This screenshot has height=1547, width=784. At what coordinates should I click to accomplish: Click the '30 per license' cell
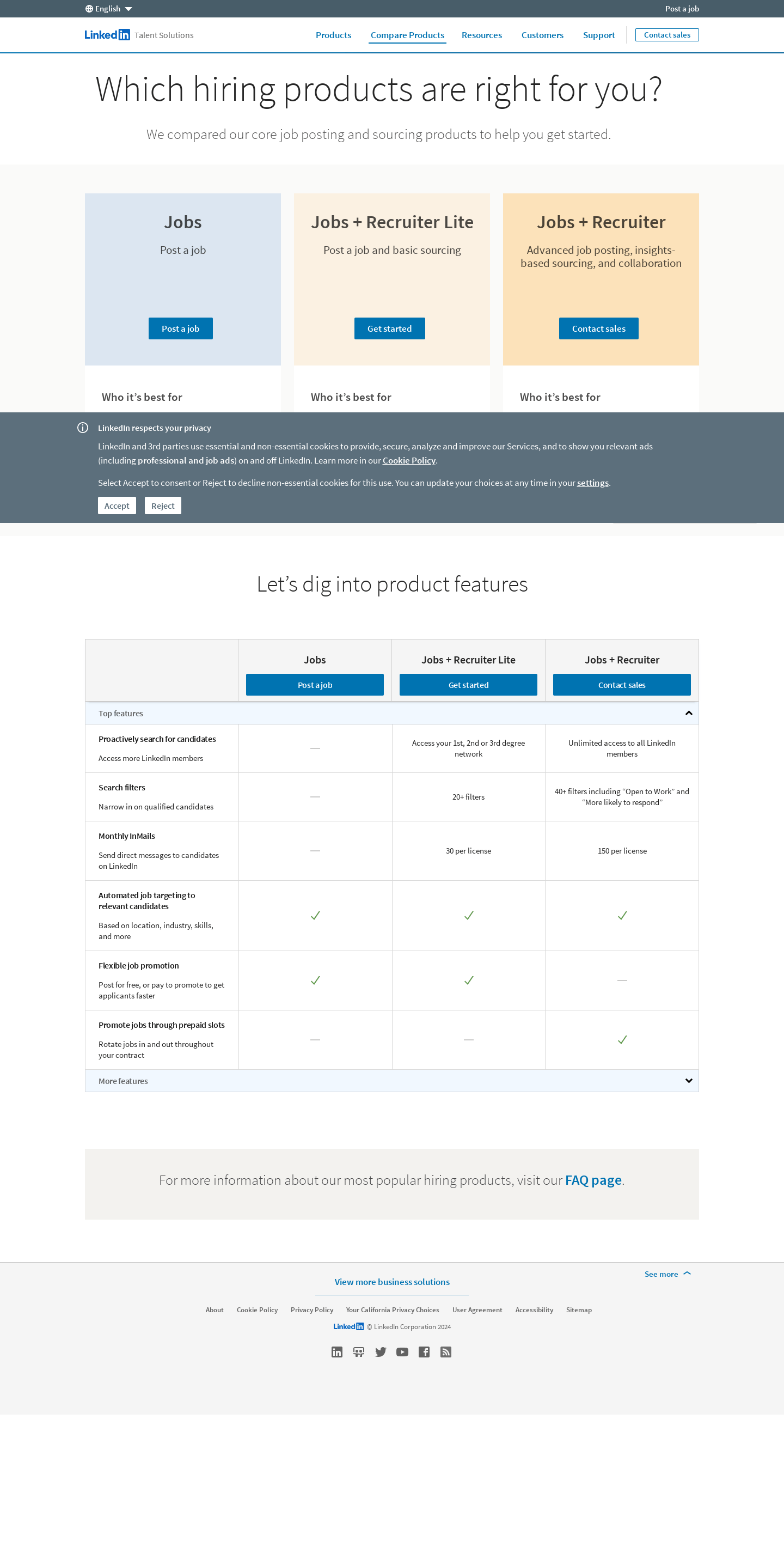click(x=468, y=851)
